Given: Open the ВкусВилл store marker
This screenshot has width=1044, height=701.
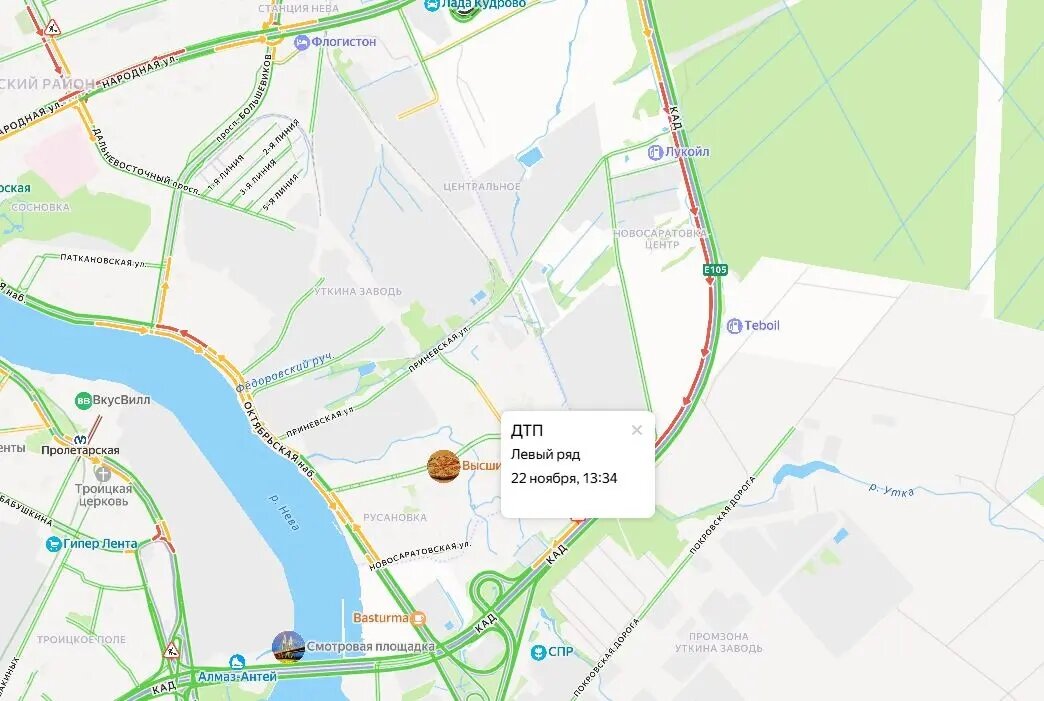Looking at the screenshot, I should pyautogui.click(x=83, y=401).
